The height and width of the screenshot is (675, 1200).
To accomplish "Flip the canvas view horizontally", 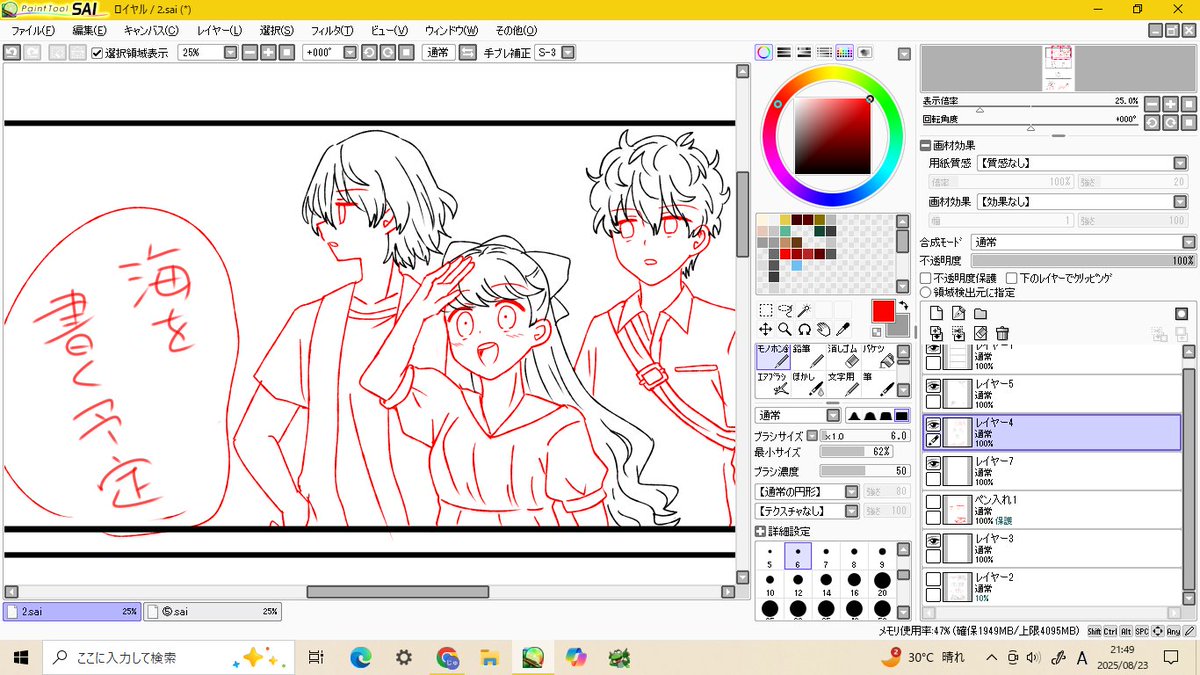I will 466,52.
